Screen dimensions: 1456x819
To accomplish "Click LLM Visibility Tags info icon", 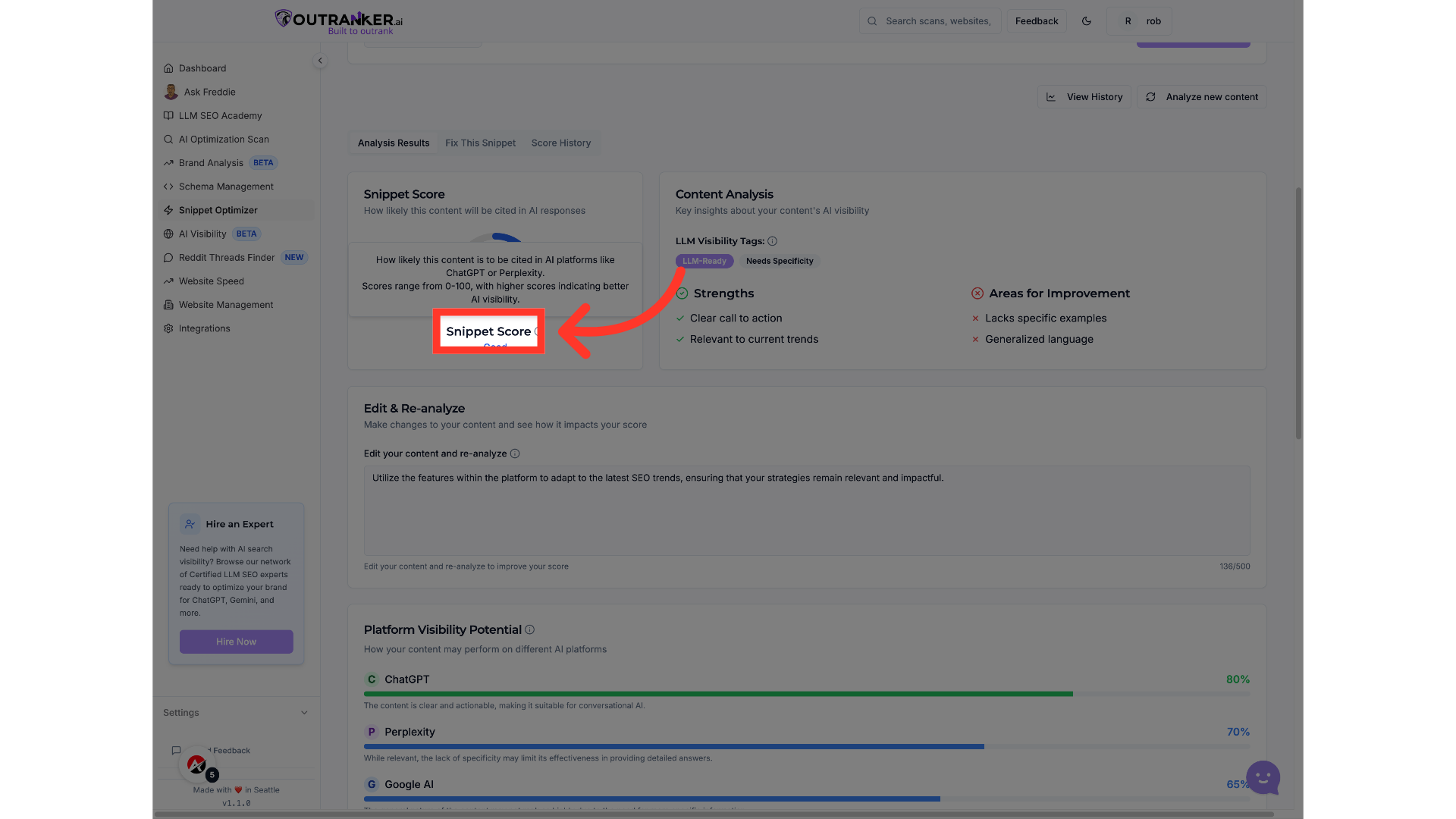I will [772, 241].
